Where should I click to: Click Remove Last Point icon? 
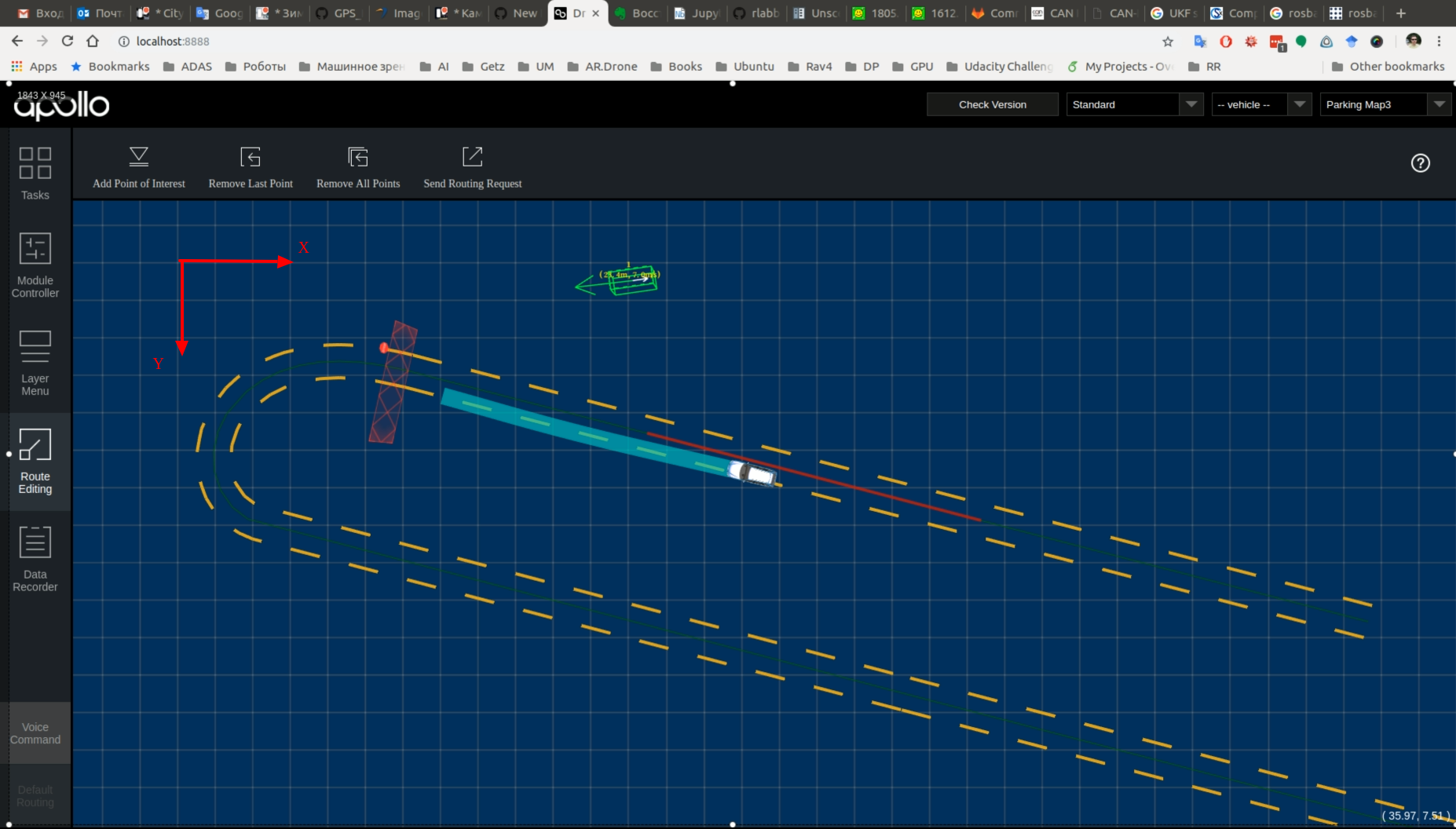click(x=251, y=156)
